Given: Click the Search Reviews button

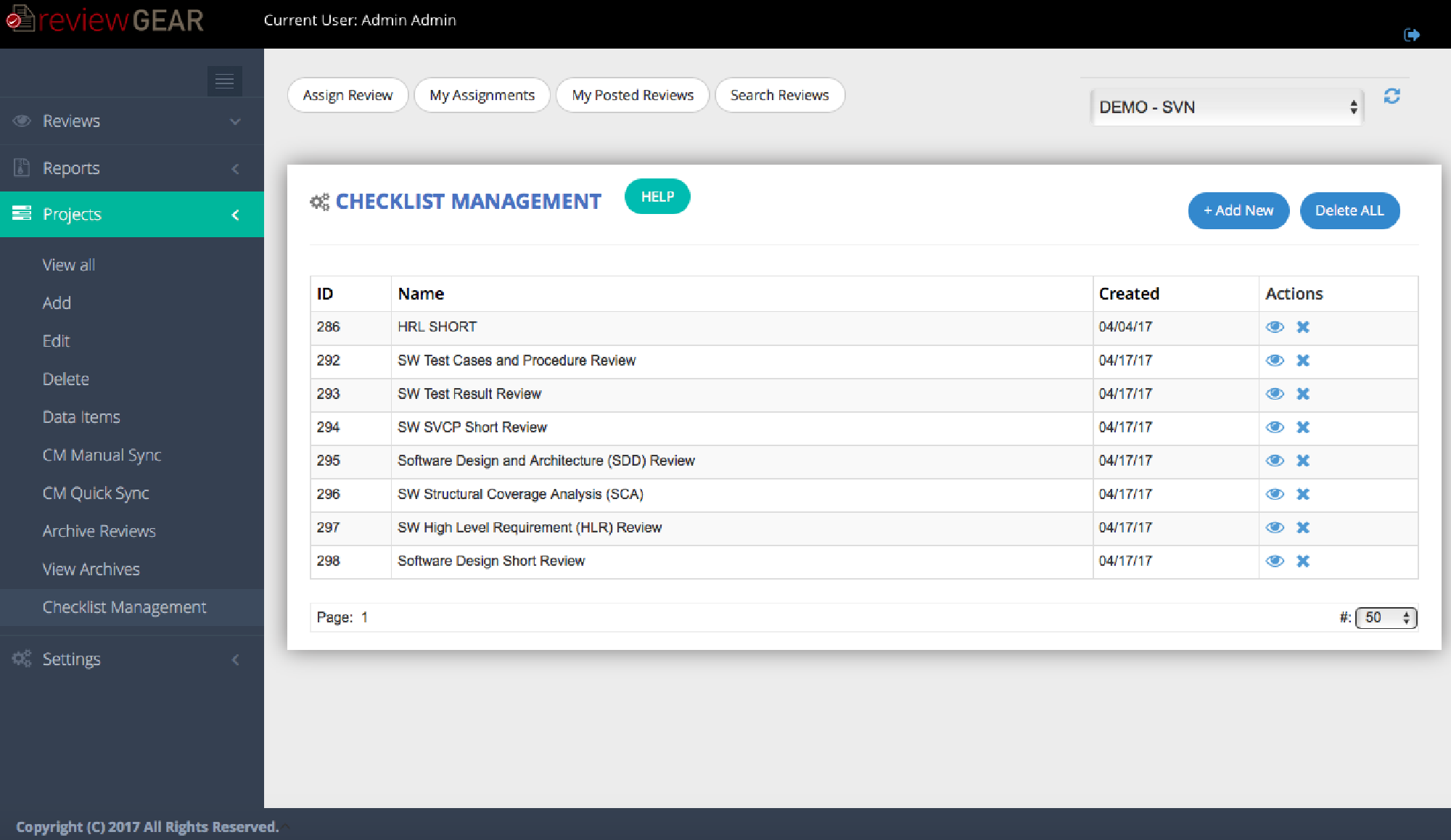Looking at the screenshot, I should click(779, 95).
